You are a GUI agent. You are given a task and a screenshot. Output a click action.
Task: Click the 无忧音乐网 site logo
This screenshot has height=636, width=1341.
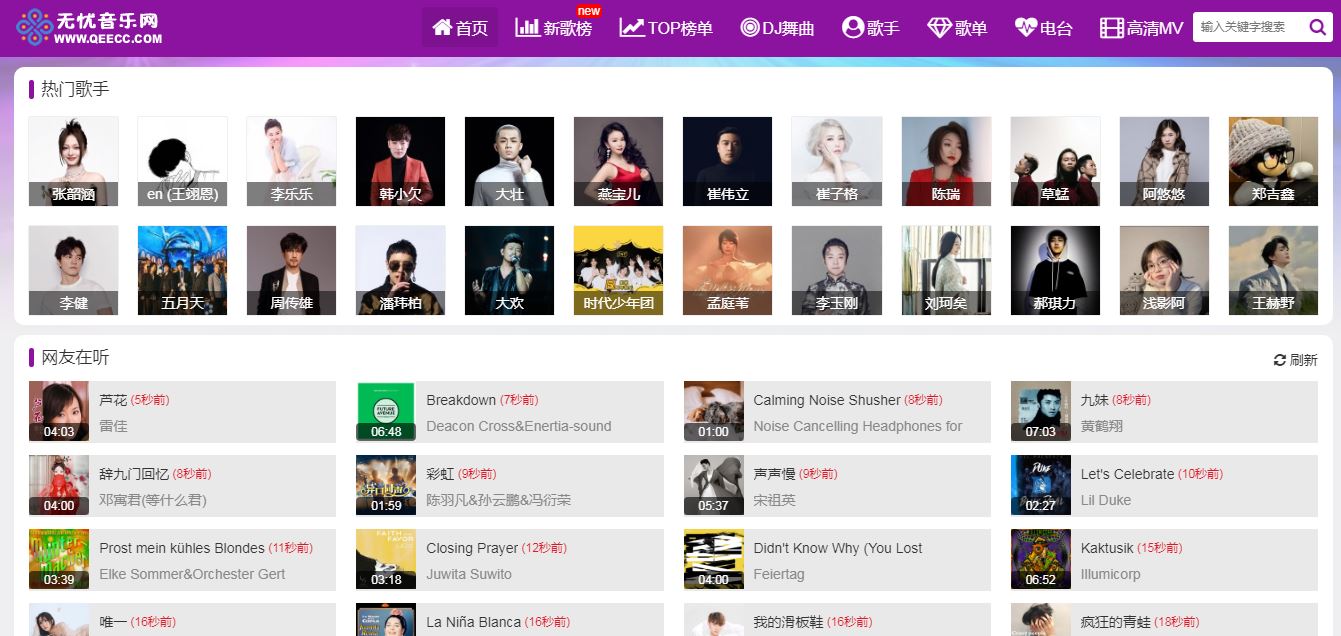tap(89, 28)
